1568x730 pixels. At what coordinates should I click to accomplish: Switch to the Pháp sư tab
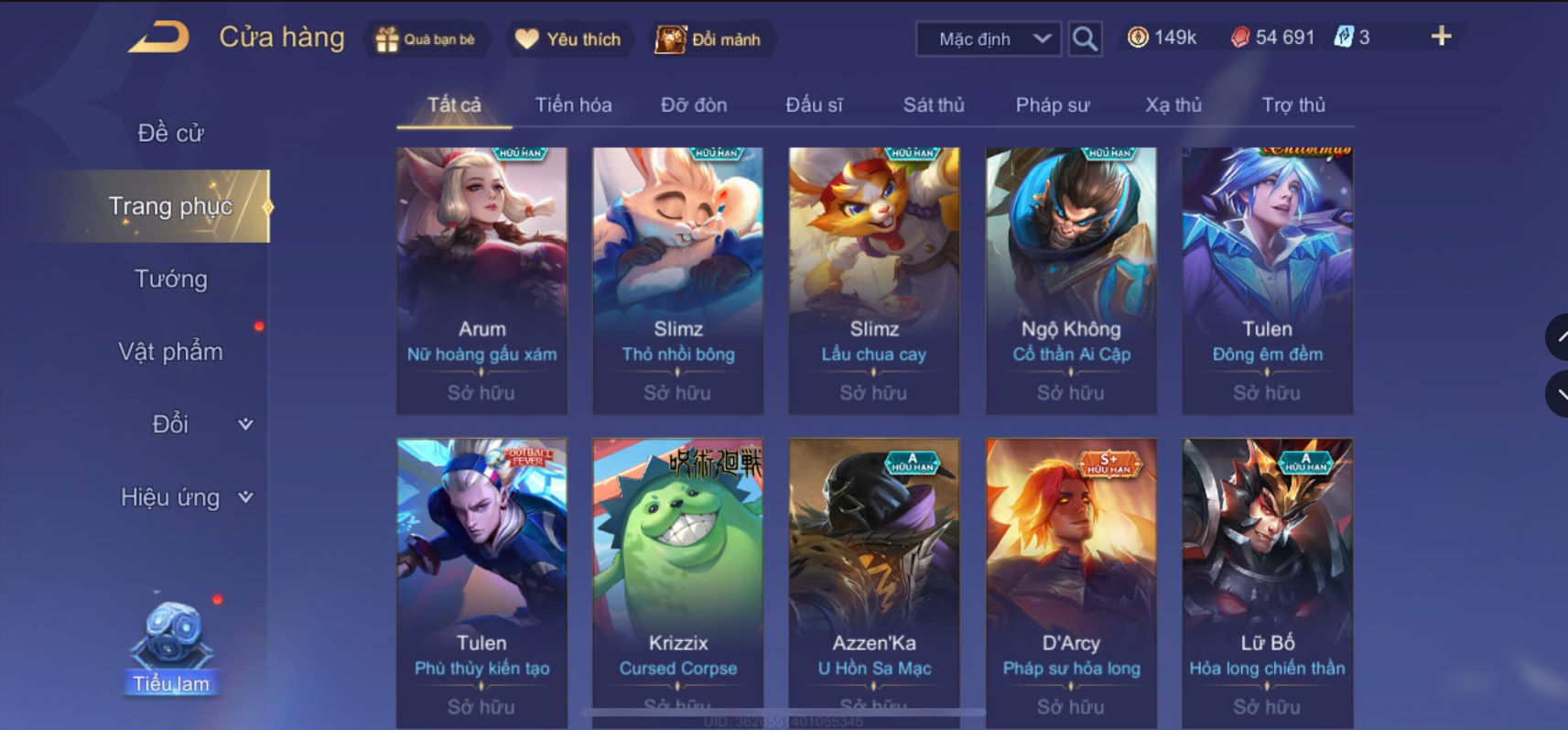point(1052,105)
